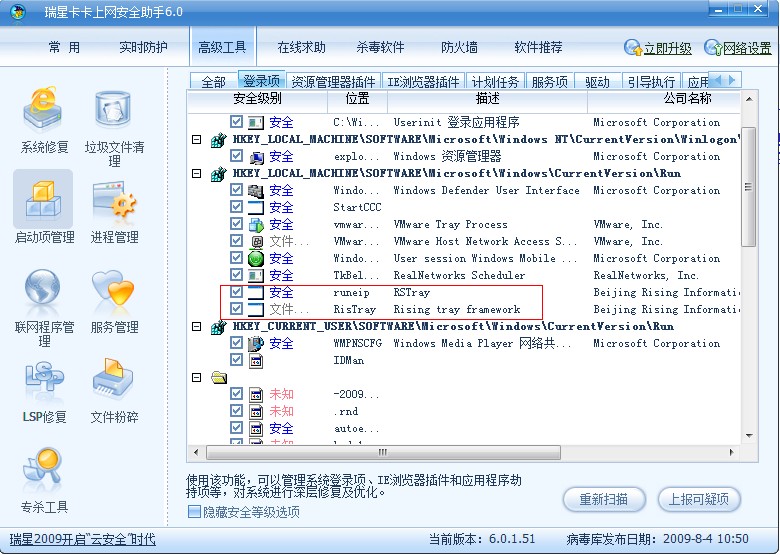
Task: Click the IDMan entry icon
Action: click(x=256, y=361)
